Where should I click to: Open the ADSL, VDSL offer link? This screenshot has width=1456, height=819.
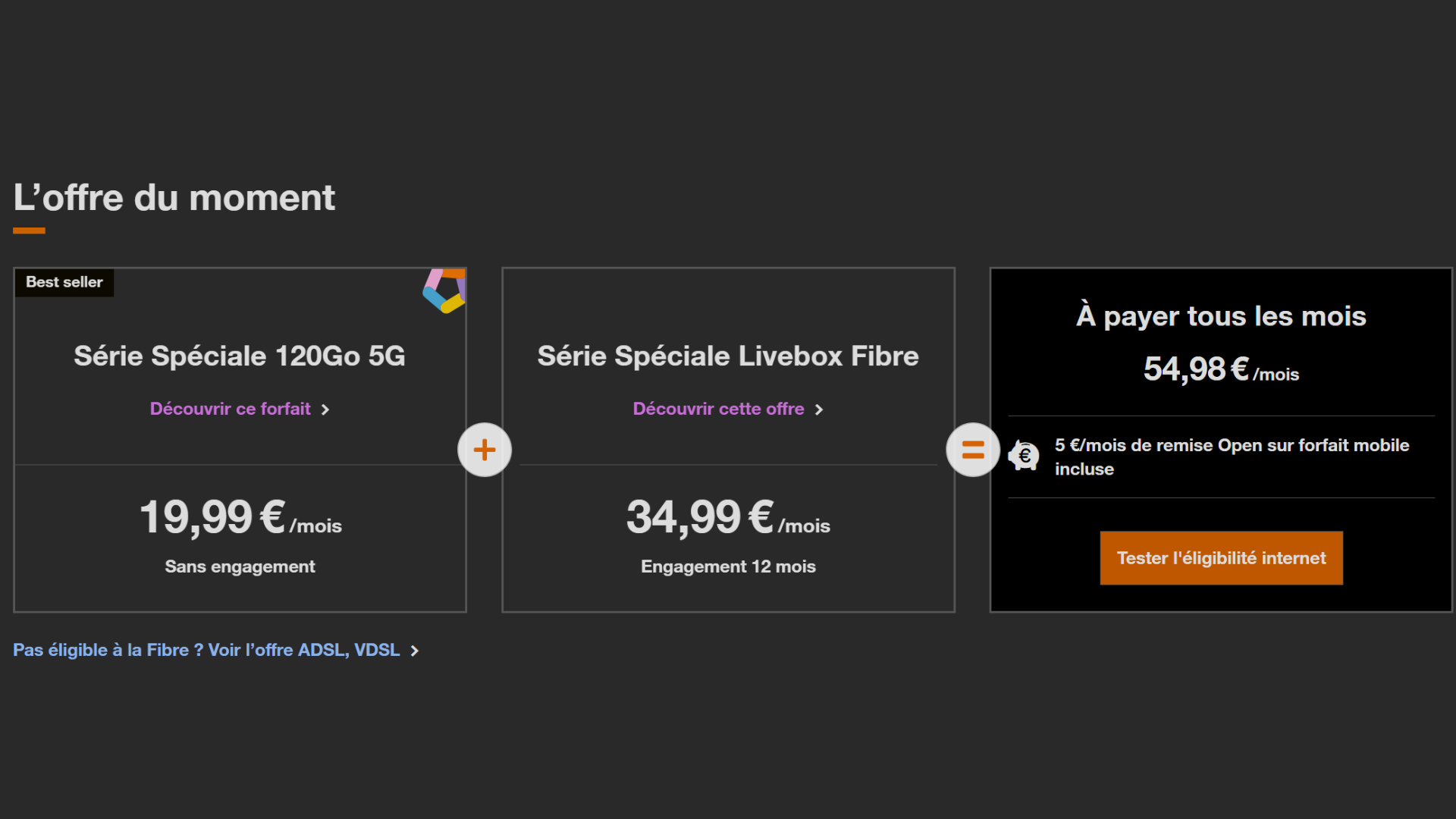coord(206,650)
